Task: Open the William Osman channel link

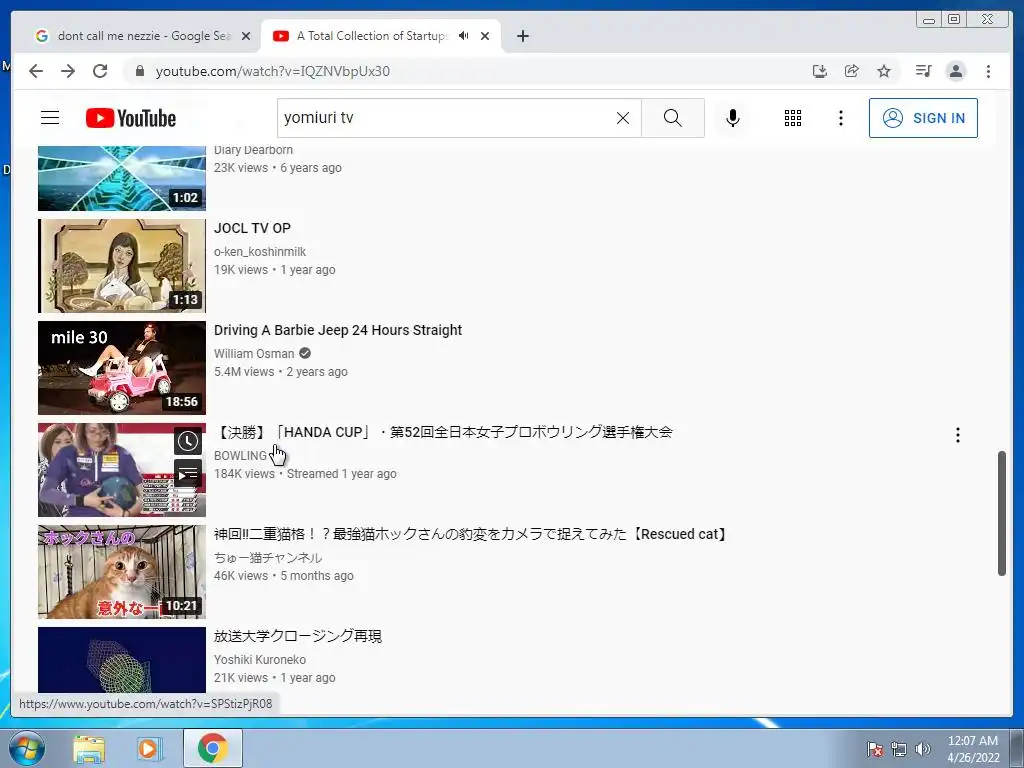Action: coord(254,353)
